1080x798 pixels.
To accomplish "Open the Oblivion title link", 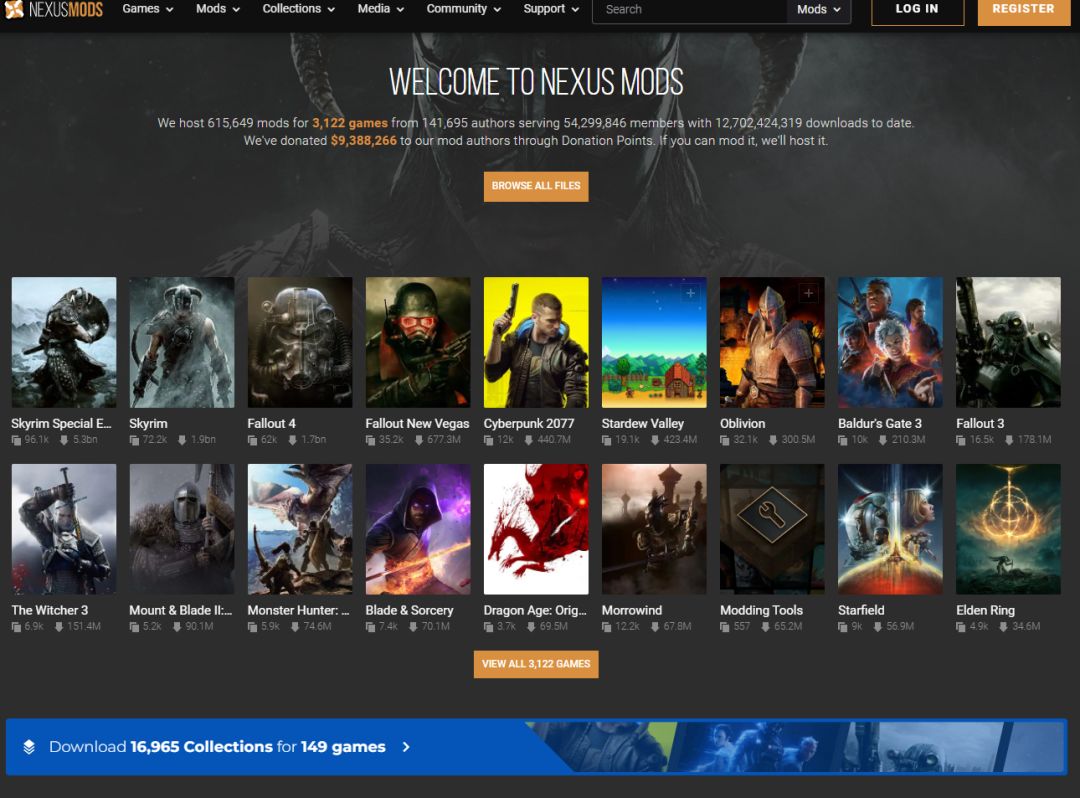I will 742,423.
